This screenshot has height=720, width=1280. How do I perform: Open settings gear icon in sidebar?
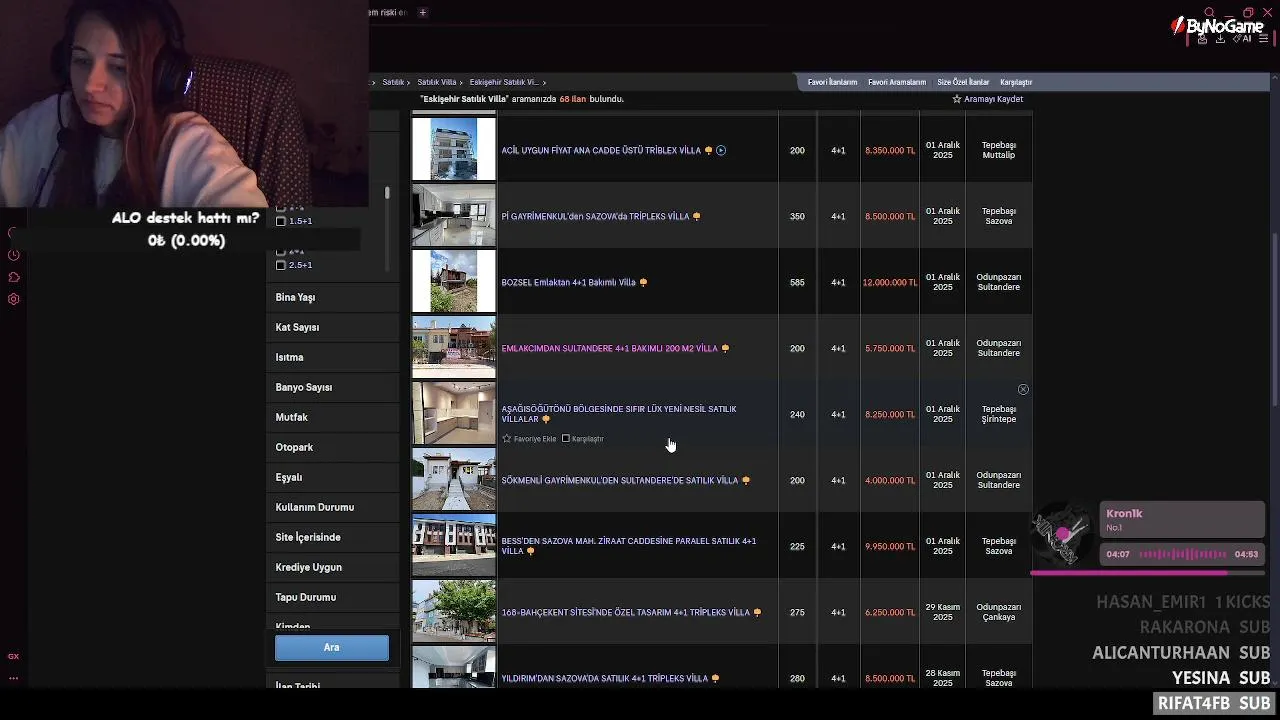pyautogui.click(x=14, y=299)
